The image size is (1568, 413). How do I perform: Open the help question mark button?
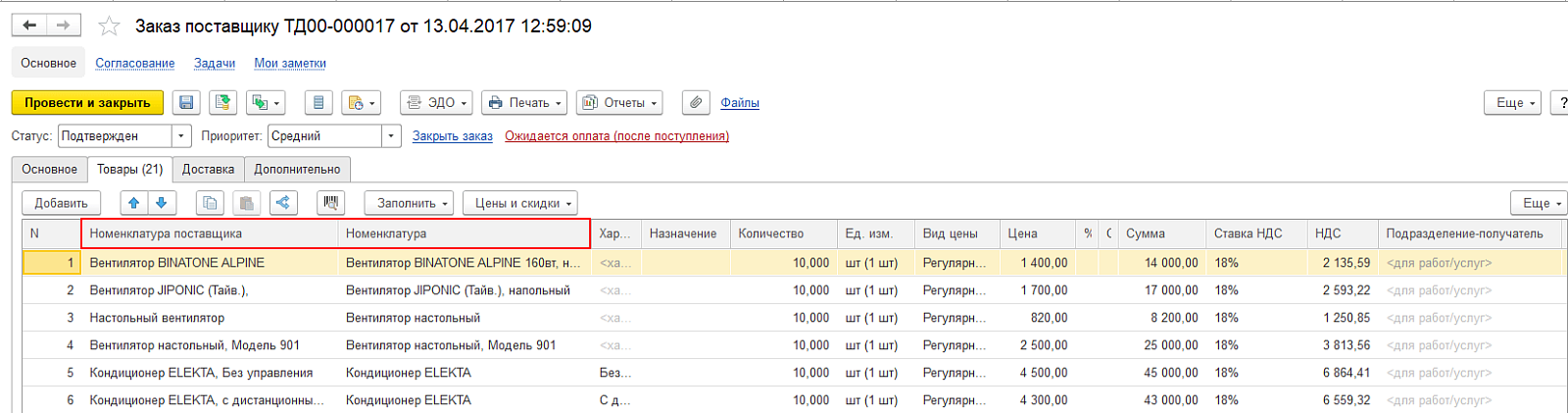tap(1560, 102)
